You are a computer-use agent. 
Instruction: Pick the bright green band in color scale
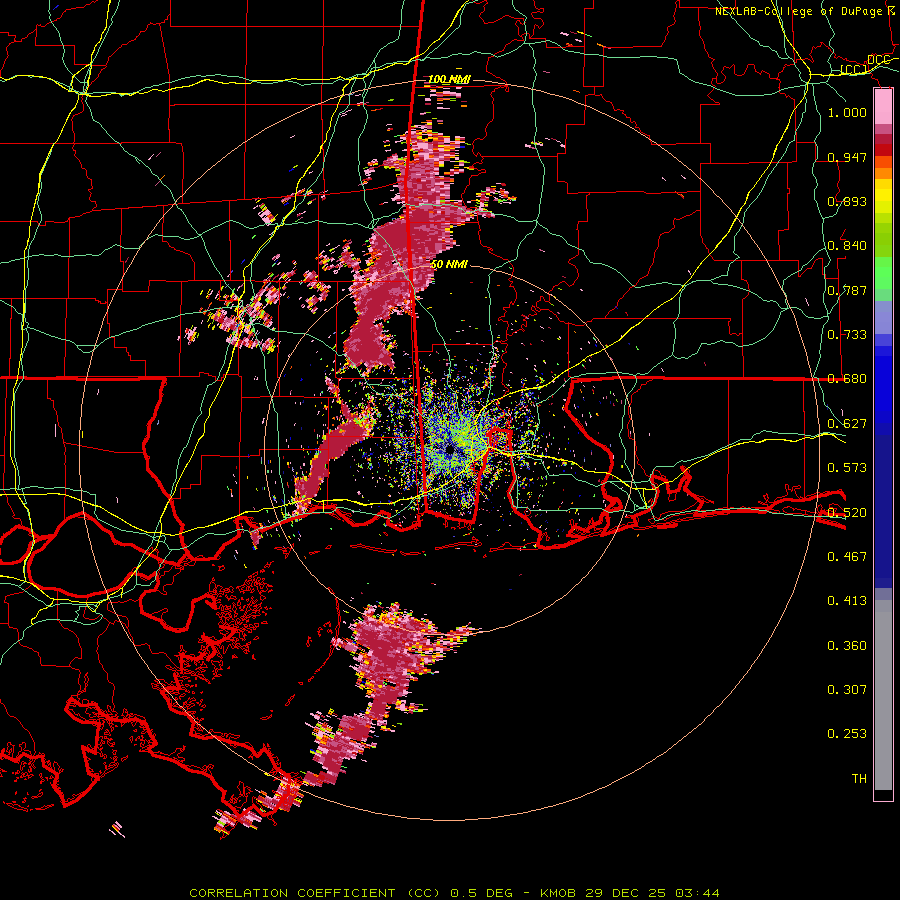pos(883,273)
